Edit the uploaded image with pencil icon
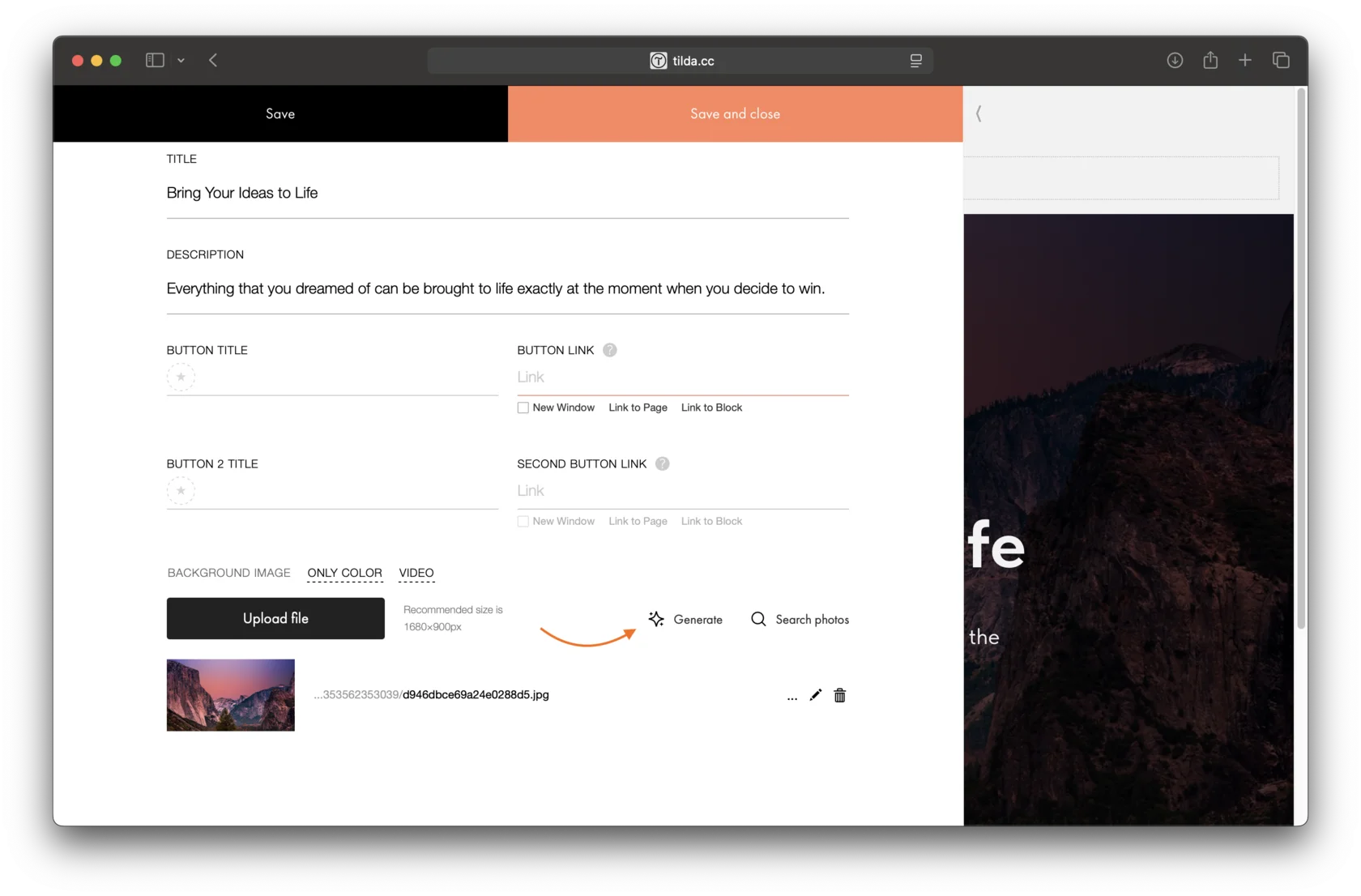Image resolution: width=1361 pixels, height=896 pixels. click(x=815, y=695)
